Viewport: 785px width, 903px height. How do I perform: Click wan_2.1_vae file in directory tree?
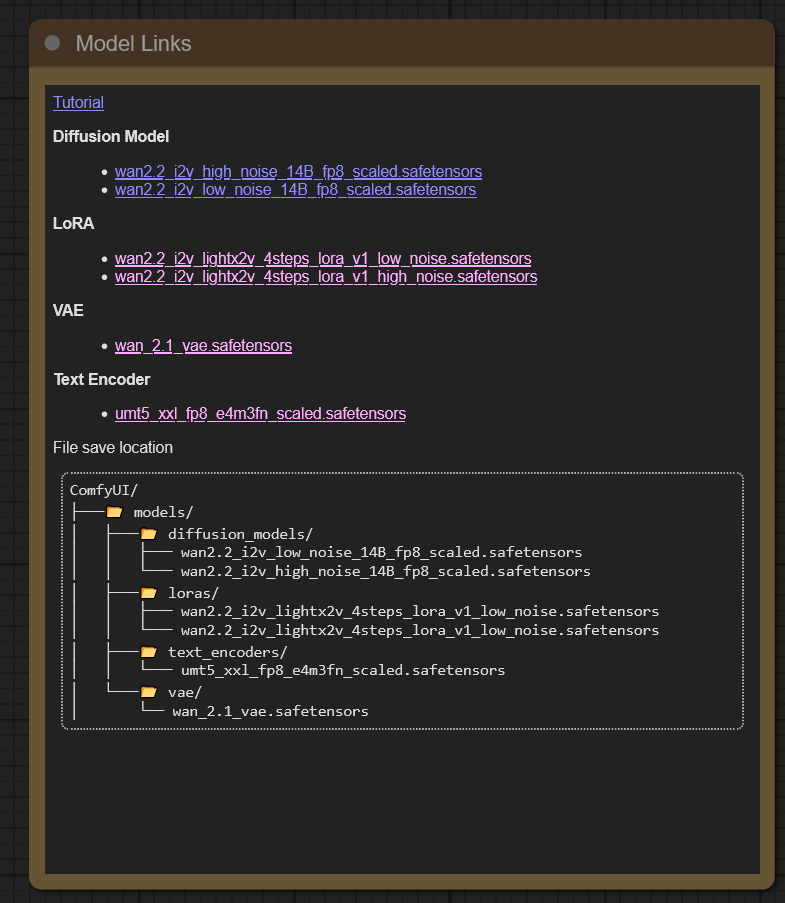coord(270,711)
